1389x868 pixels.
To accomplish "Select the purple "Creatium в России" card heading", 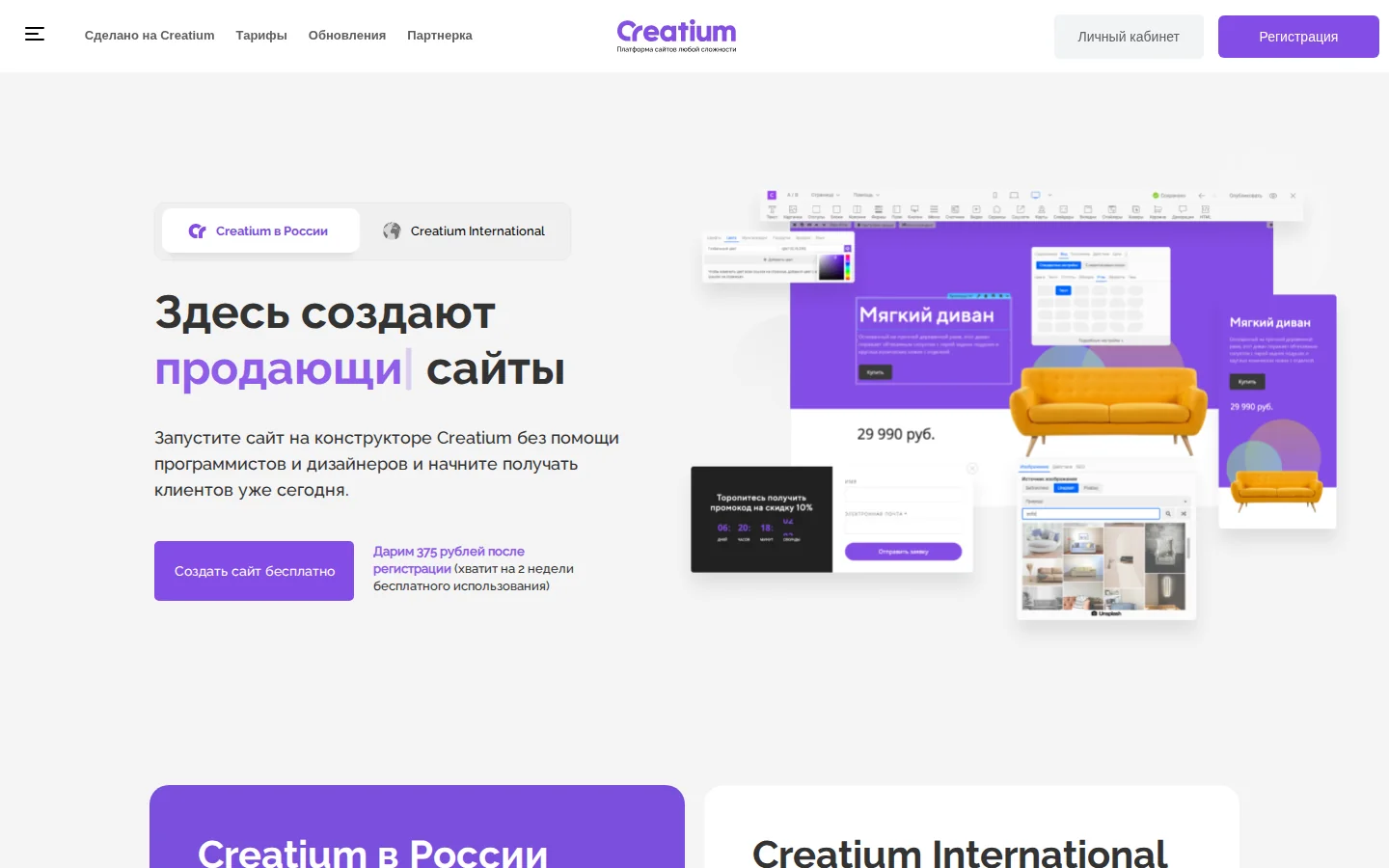I will [372, 854].
